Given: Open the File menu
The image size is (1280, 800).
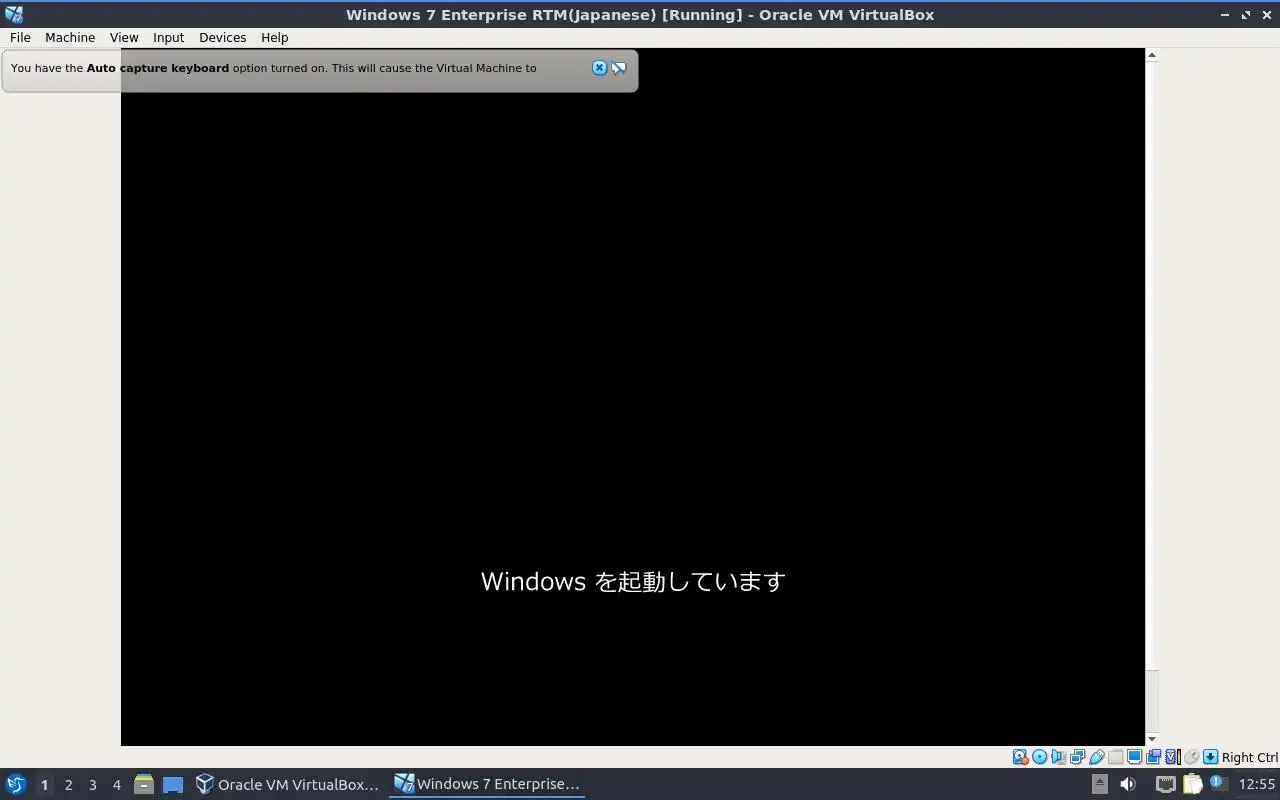Looking at the screenshot, I should [x=20, y=37].
